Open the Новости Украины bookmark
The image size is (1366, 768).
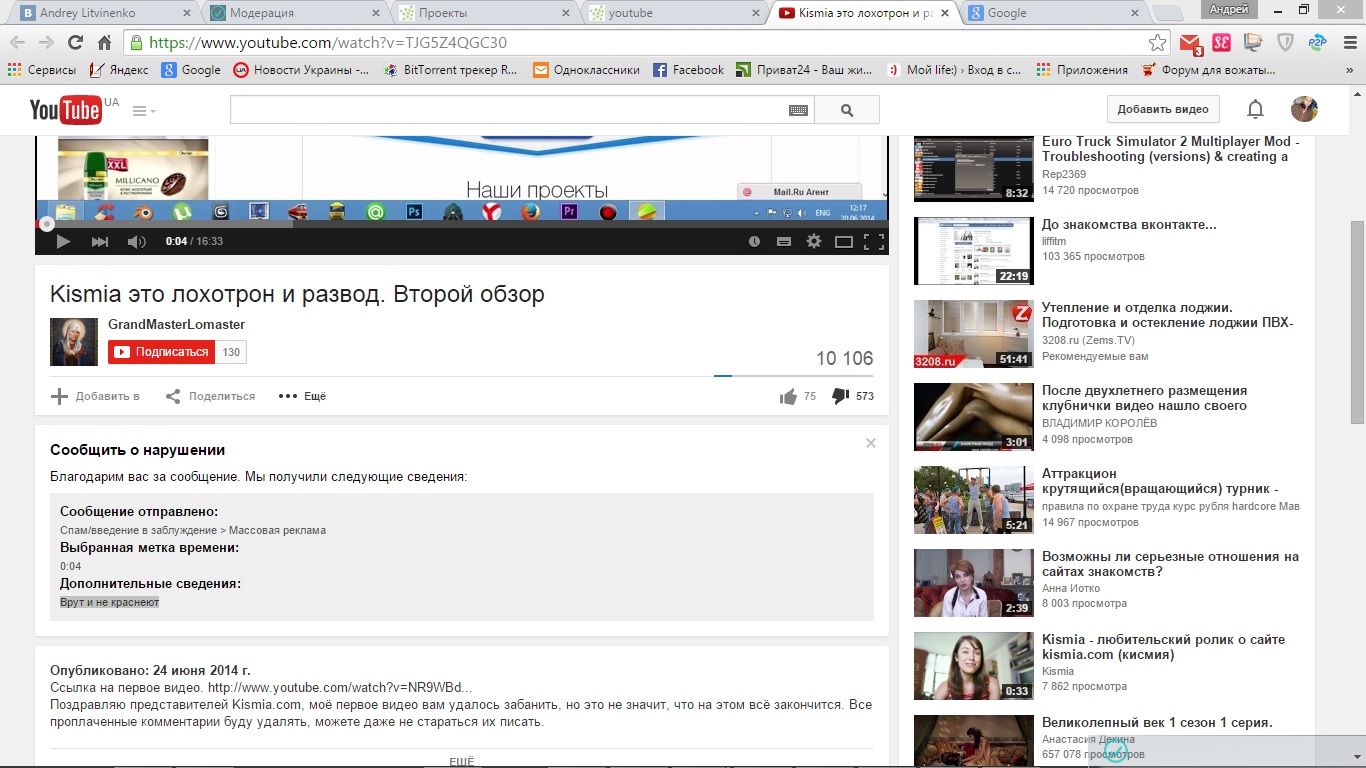pyautogui.click(x=302, y=70)
